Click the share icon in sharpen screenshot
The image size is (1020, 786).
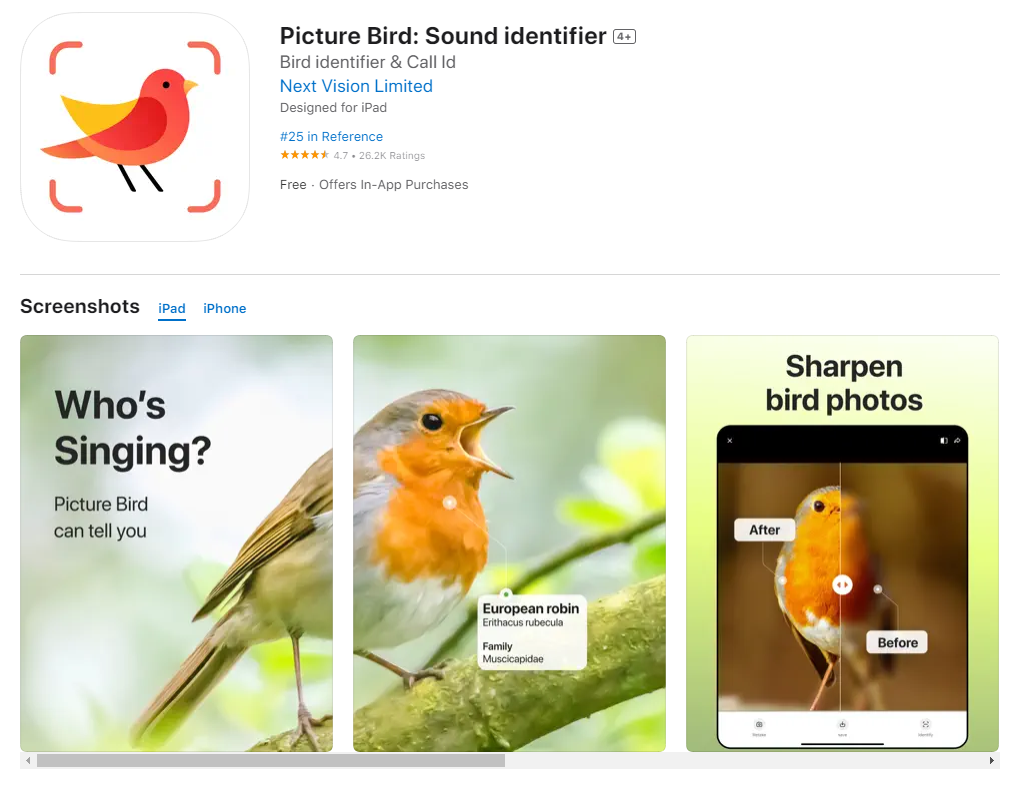point(957,440)
